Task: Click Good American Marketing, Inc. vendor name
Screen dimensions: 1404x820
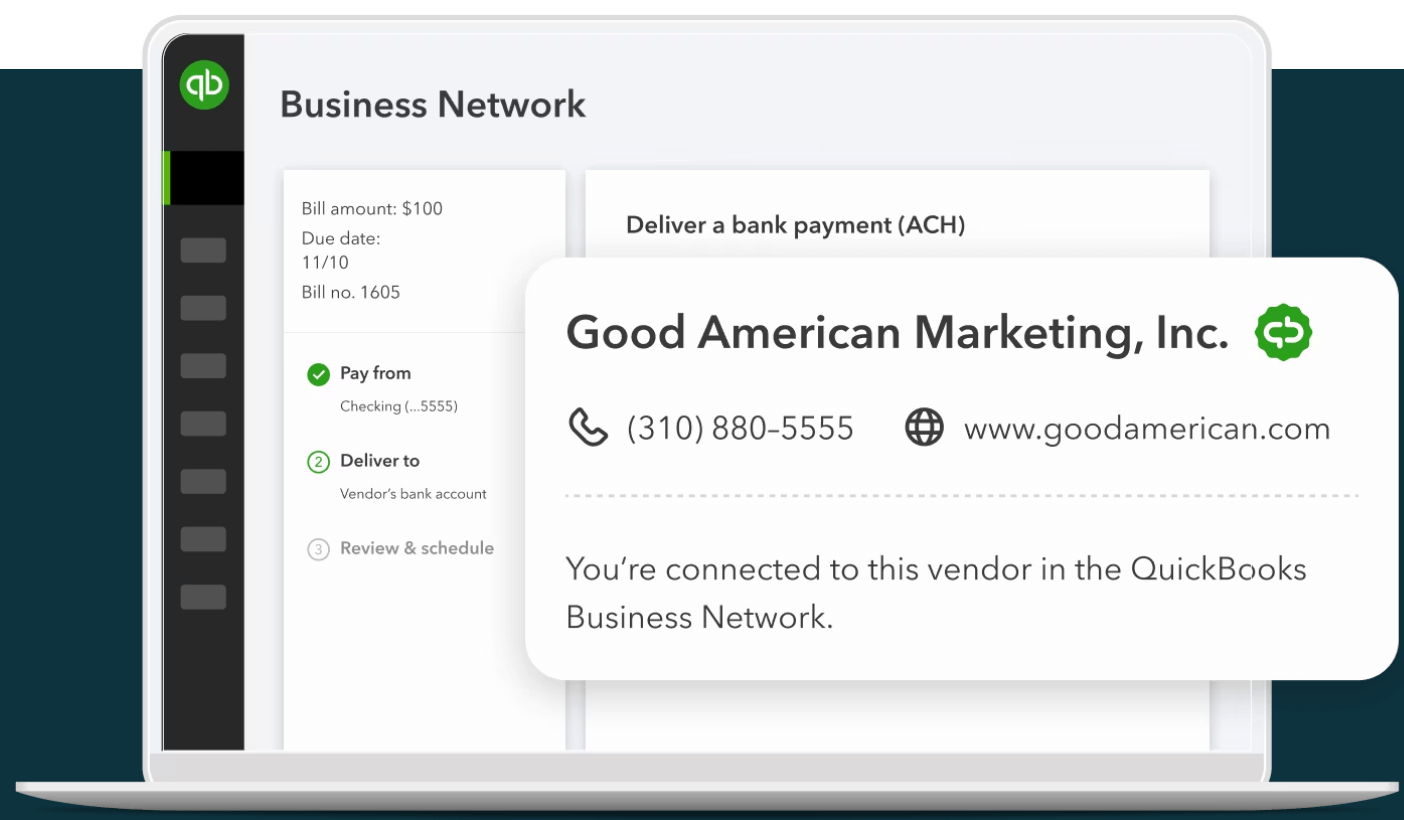Action: point(897,333)
